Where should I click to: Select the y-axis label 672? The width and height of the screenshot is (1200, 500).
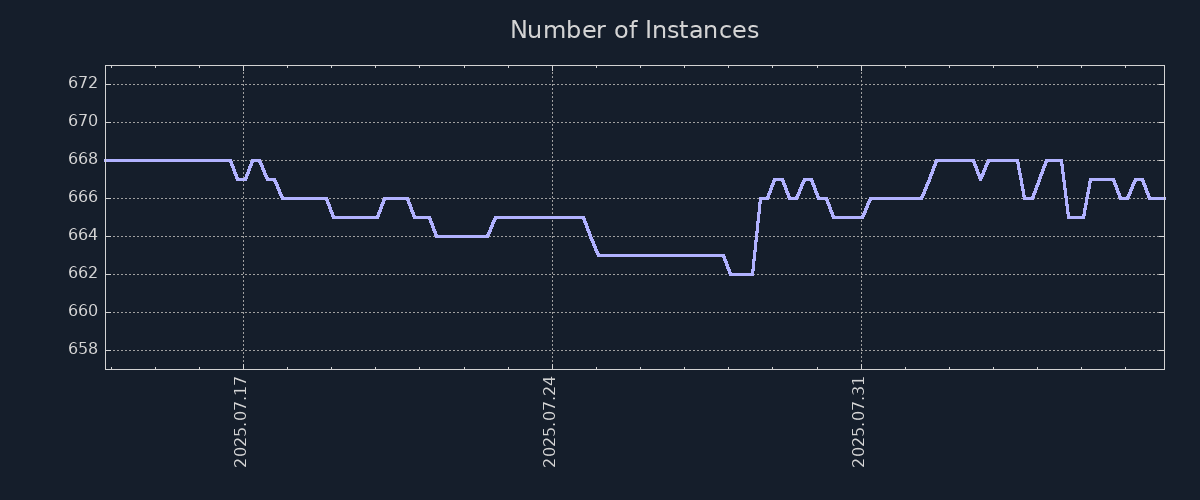[x=83, y=83]
